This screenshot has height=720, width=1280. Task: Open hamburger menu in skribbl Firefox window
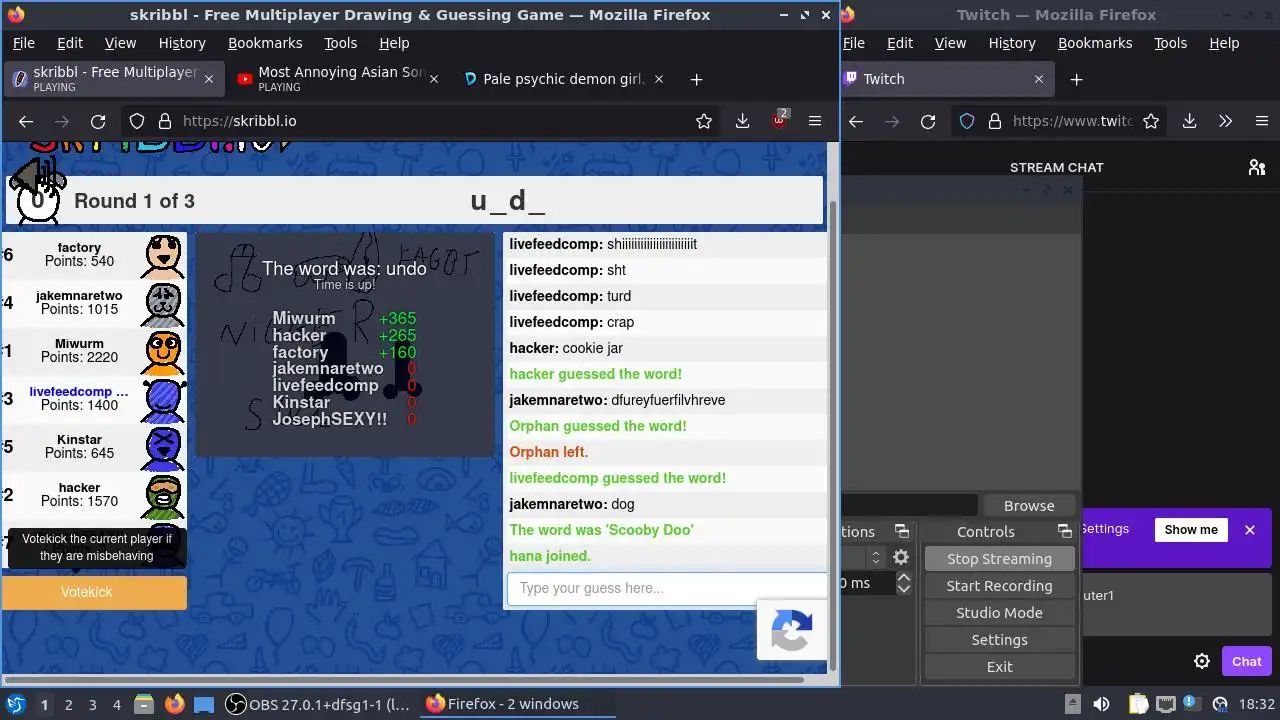815,121
